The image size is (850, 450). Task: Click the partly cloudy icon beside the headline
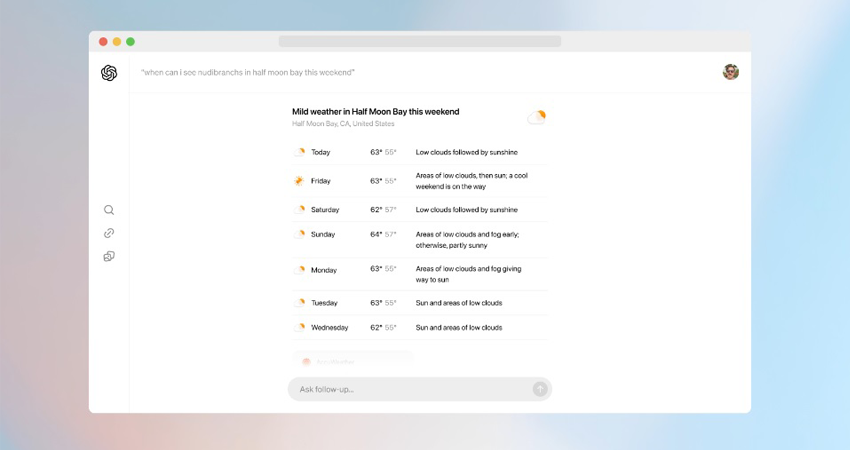coord(537,117)
